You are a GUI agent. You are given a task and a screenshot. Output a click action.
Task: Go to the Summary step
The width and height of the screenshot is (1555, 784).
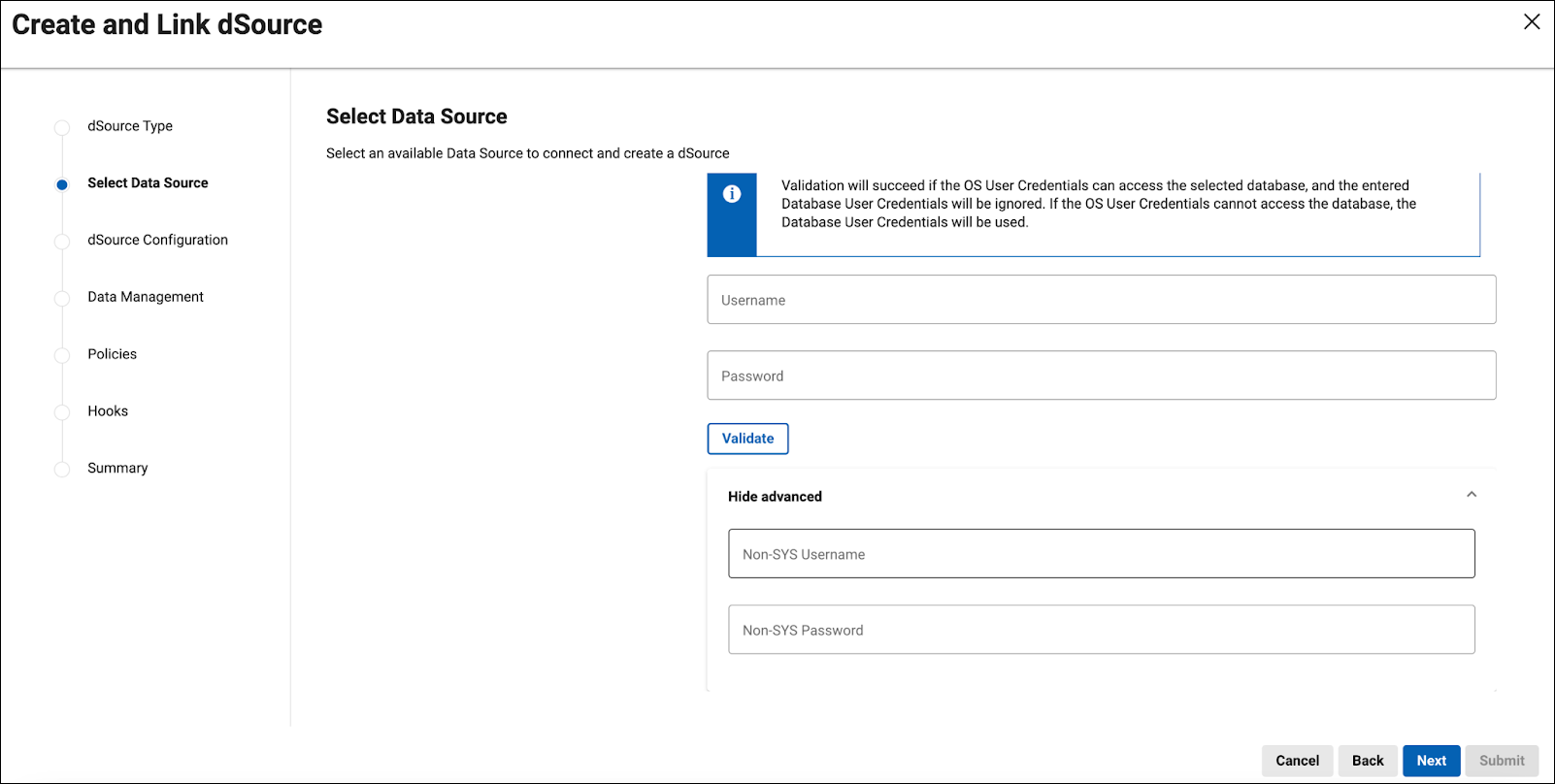point(117,469)
